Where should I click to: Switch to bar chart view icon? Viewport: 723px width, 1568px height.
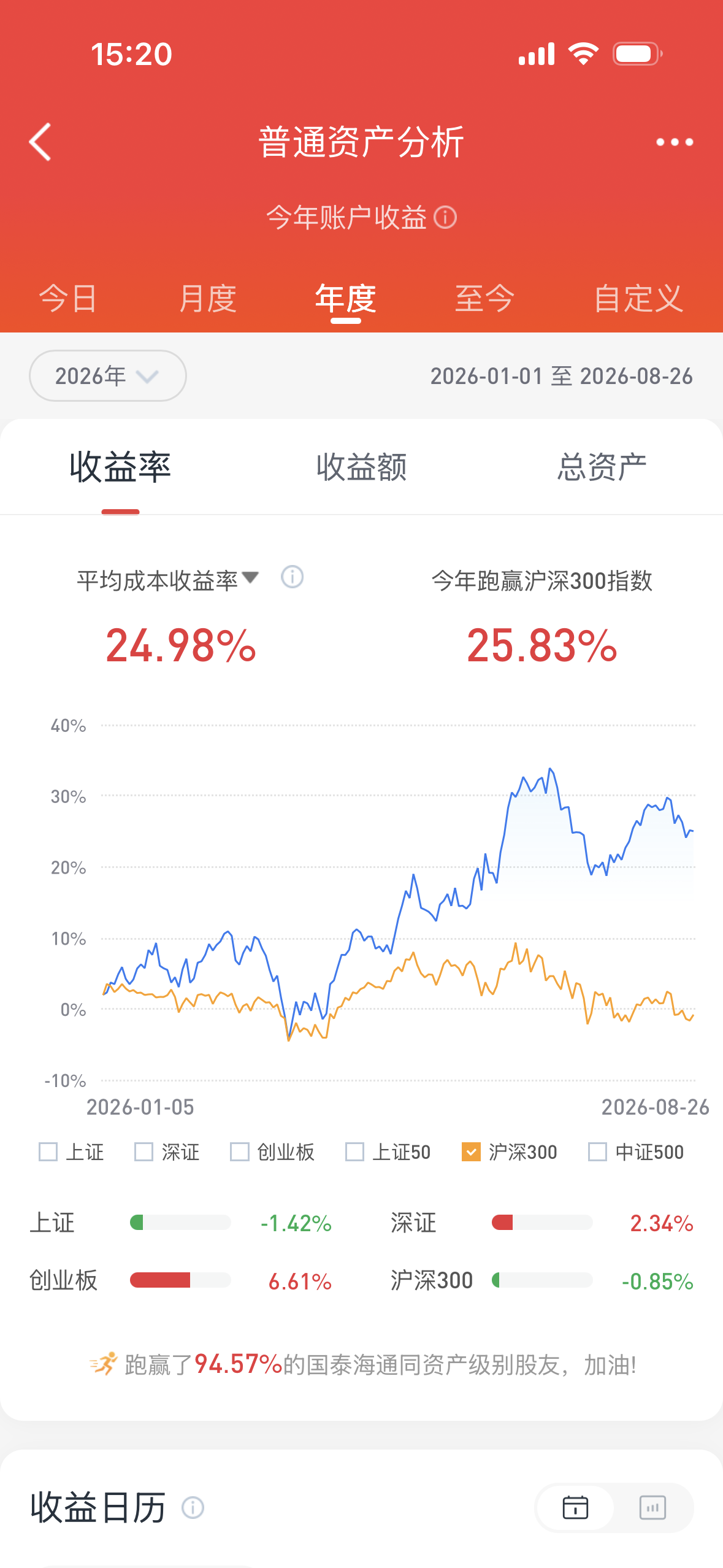(652, 1507)
